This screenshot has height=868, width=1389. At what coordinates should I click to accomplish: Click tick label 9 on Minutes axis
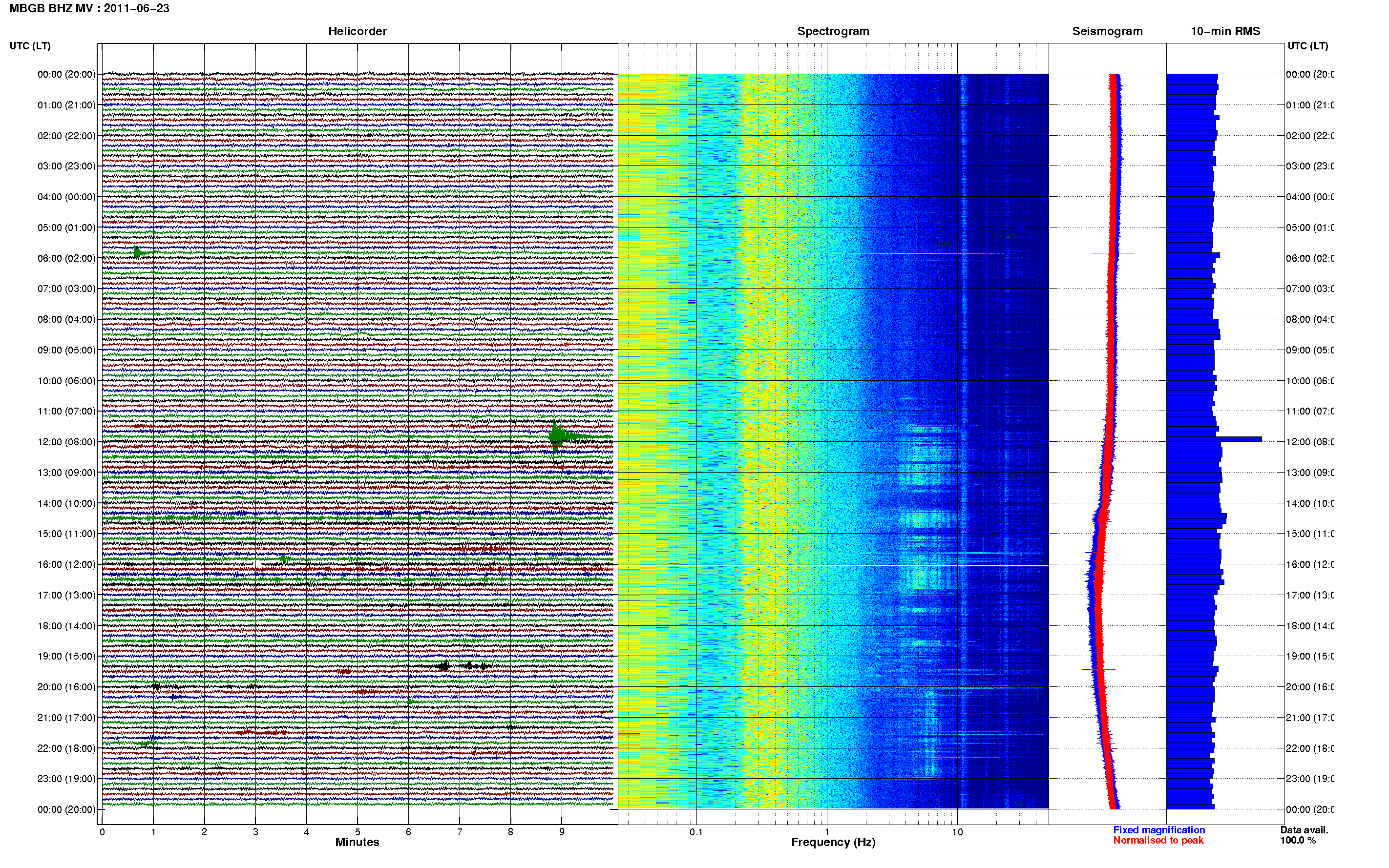click(x=562, y=832)
